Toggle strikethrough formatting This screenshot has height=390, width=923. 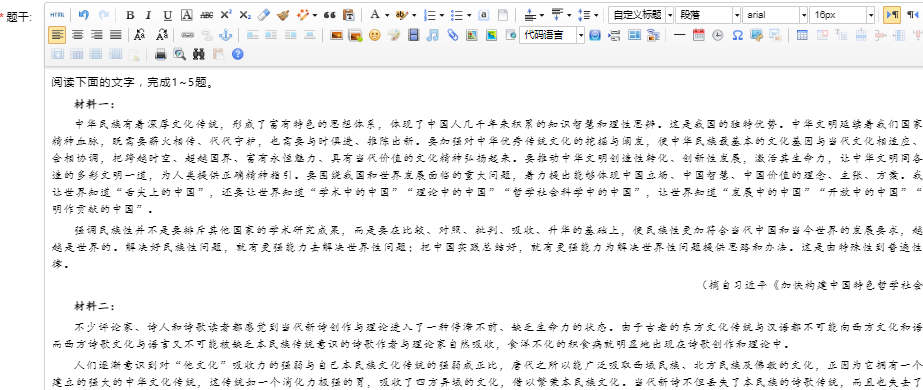[207, 15]
